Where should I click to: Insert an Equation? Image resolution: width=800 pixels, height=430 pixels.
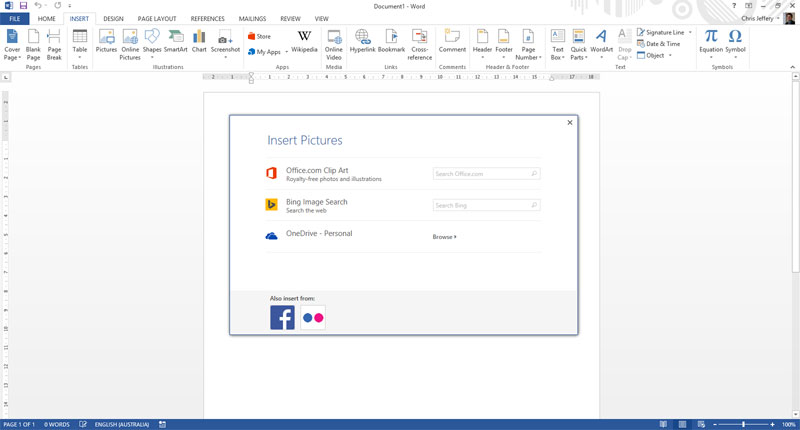[x=711, y=44]
